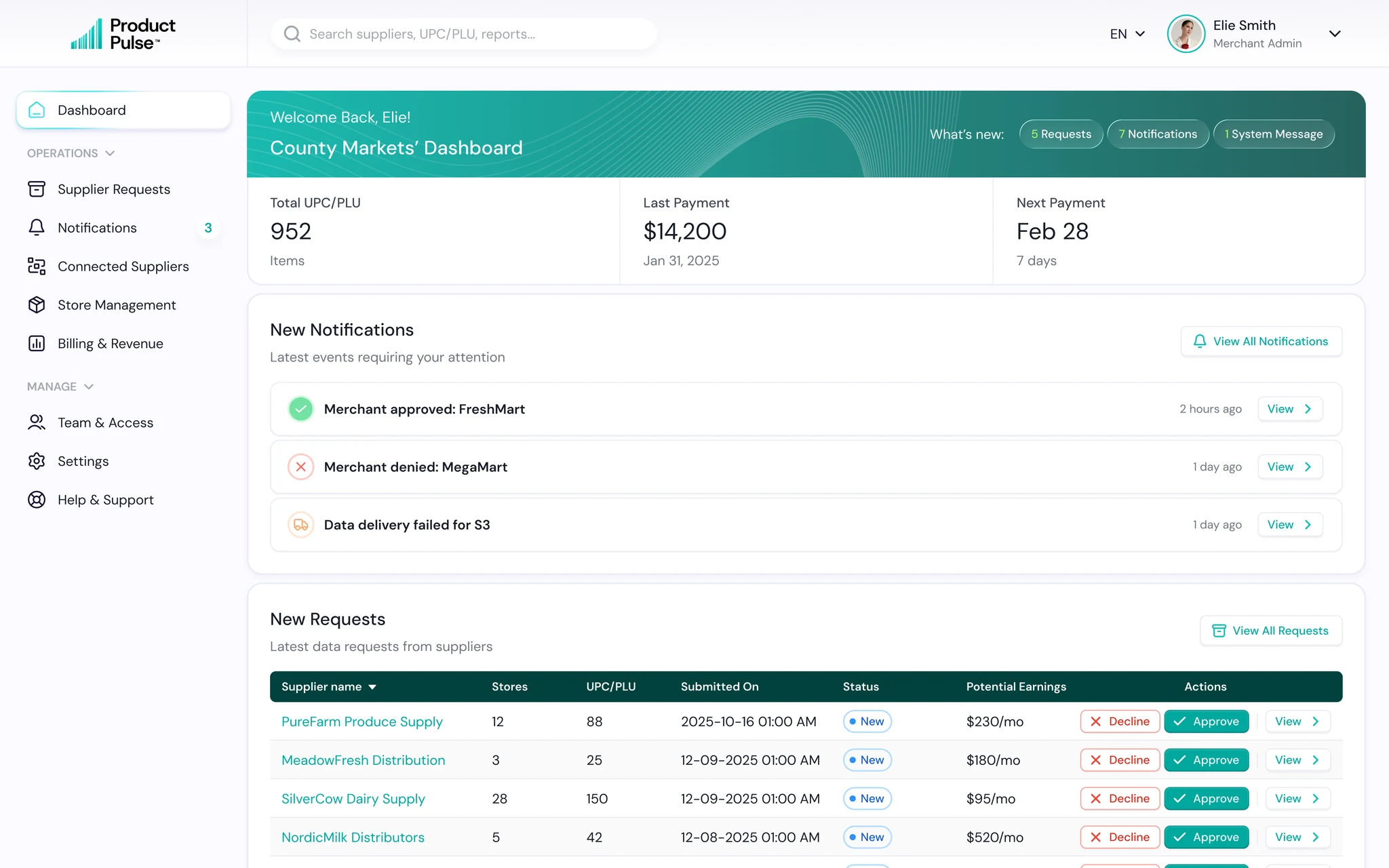This screenshot has height=868, width=1389.
Task: Open Elie Smith's profile avatar
Action: coord(1186,34)
